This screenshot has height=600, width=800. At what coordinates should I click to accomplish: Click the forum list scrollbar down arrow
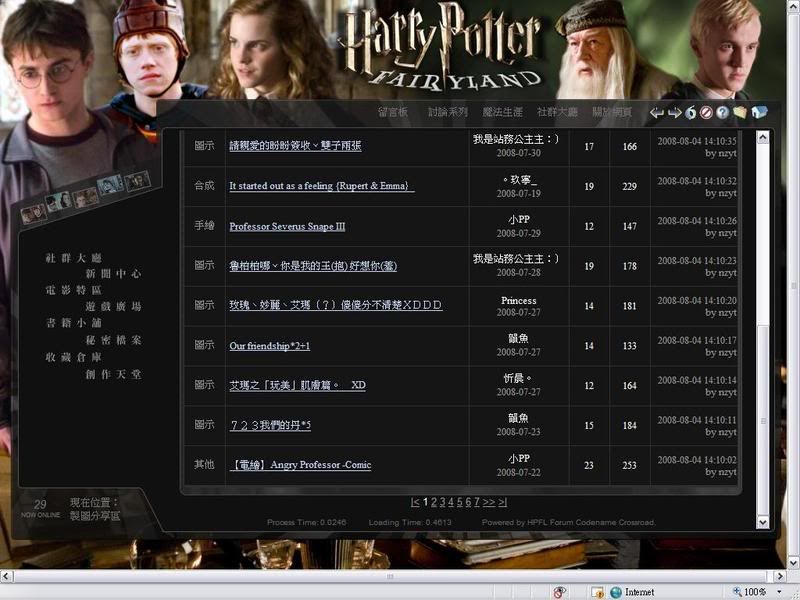pyautogui.click(x=763, y=522)
